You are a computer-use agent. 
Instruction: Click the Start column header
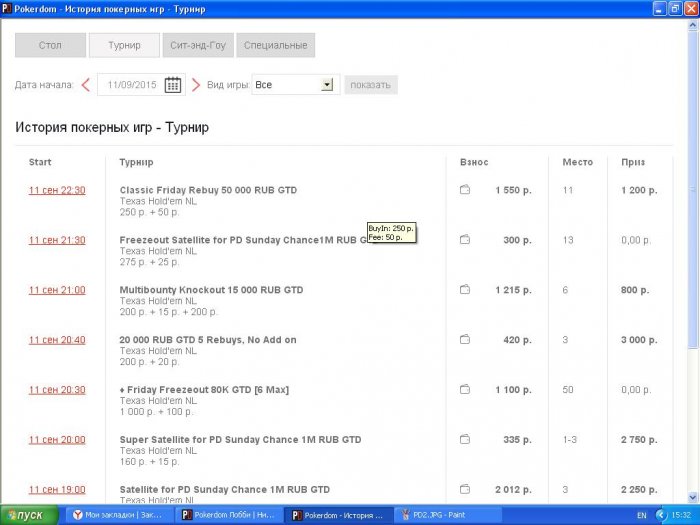tap(40, 162)
